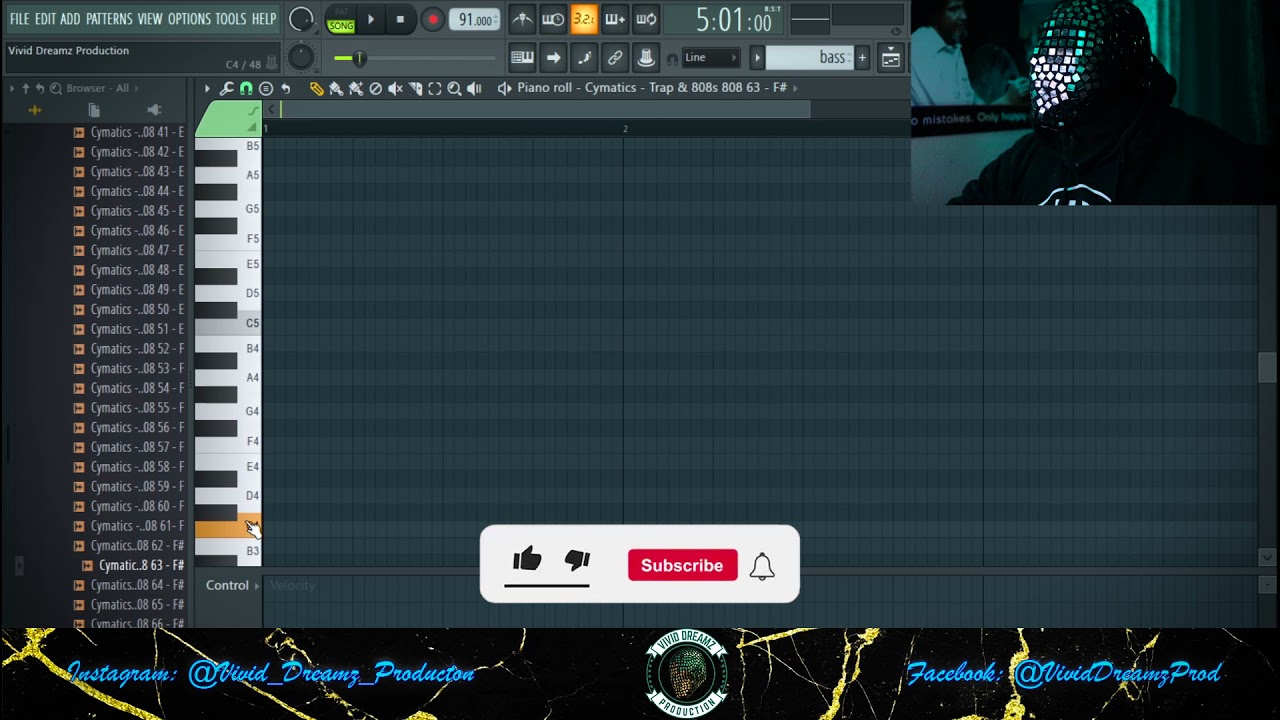Toggle PAT/SONG mode switch

[x=340, y=19]
